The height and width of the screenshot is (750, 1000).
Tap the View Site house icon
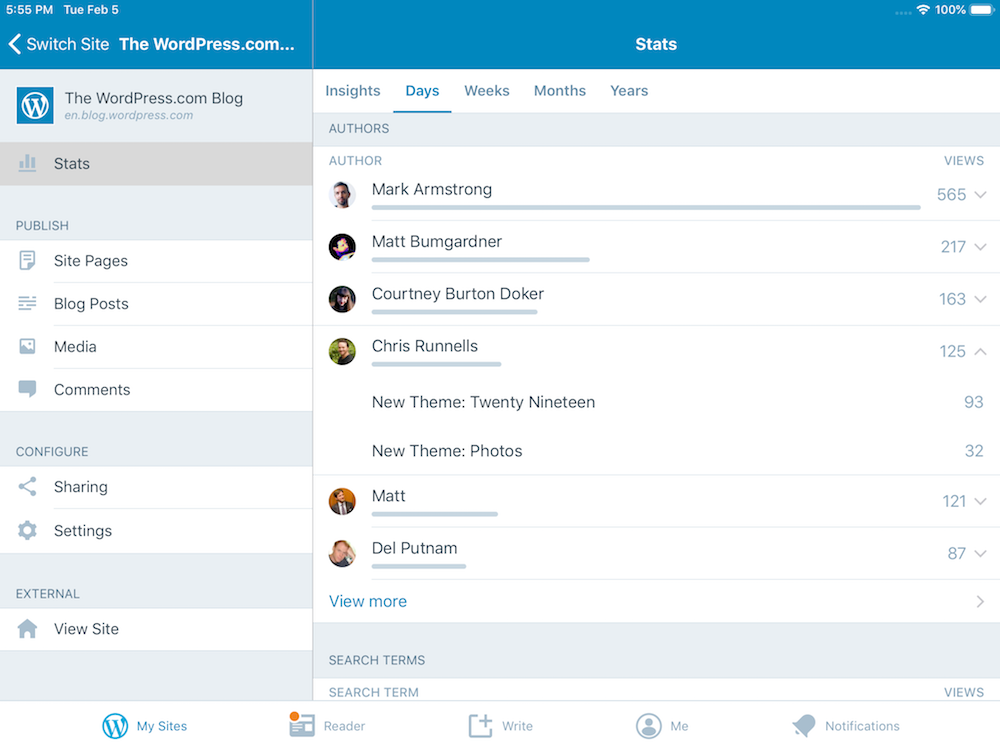tap(27, 629)
